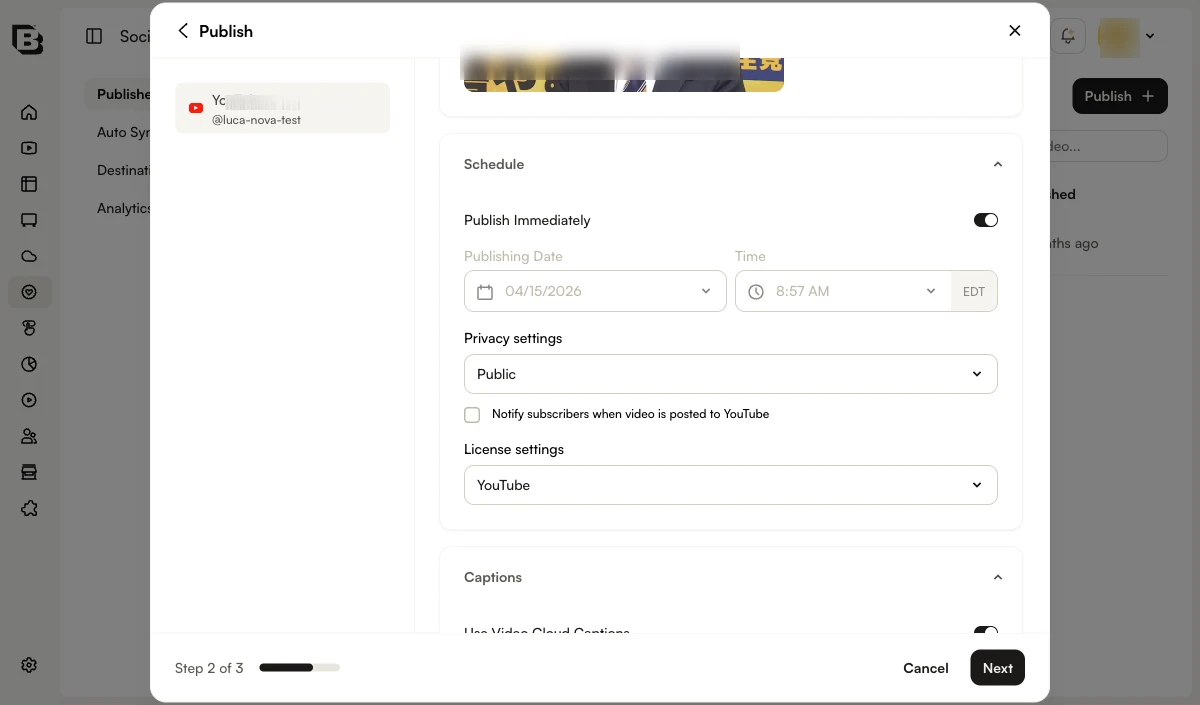The height and width of the screenshot is (705, 1200).
Task: Open the storefront icon in sidebar
Action: [x=29, y=472]
